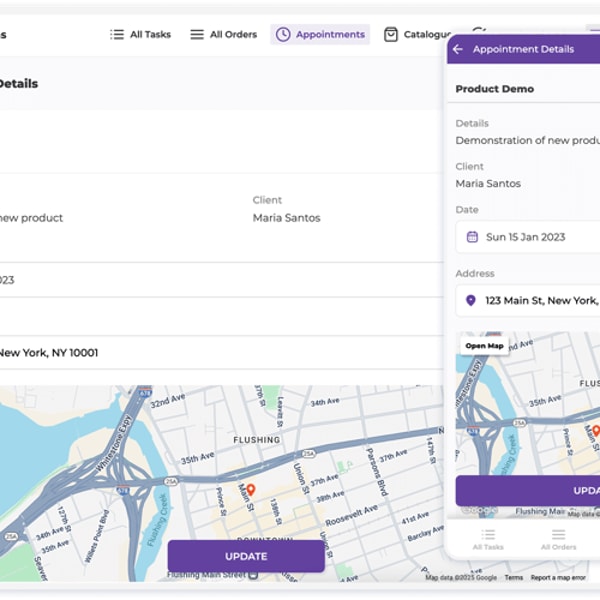600x600 pixels.
Task: Click the 25A route shield near Flushing on the large map
Action: tap(308, 454)
